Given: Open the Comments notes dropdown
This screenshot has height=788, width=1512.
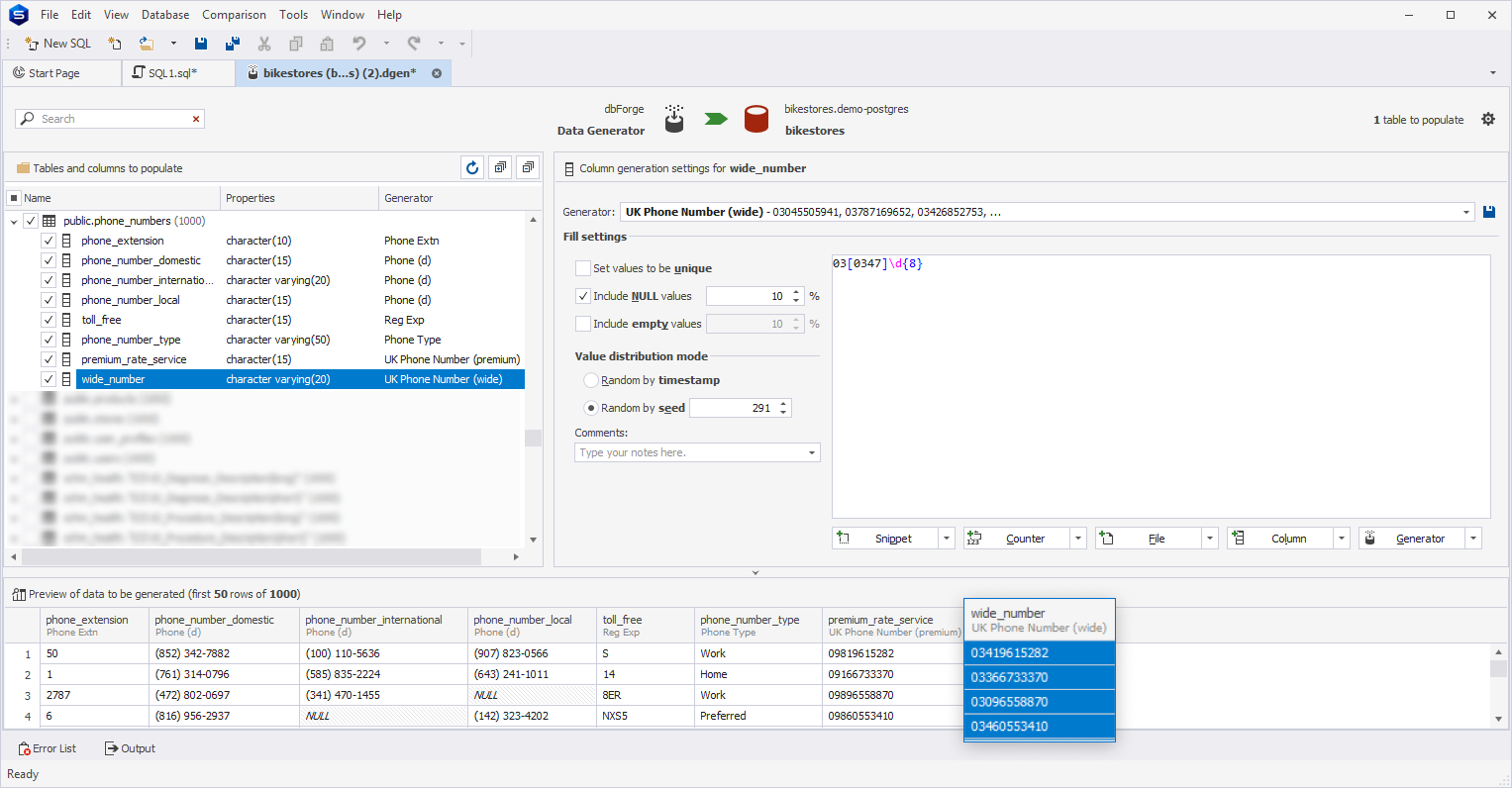Looking at the screenshot, I should pos(812,452).
